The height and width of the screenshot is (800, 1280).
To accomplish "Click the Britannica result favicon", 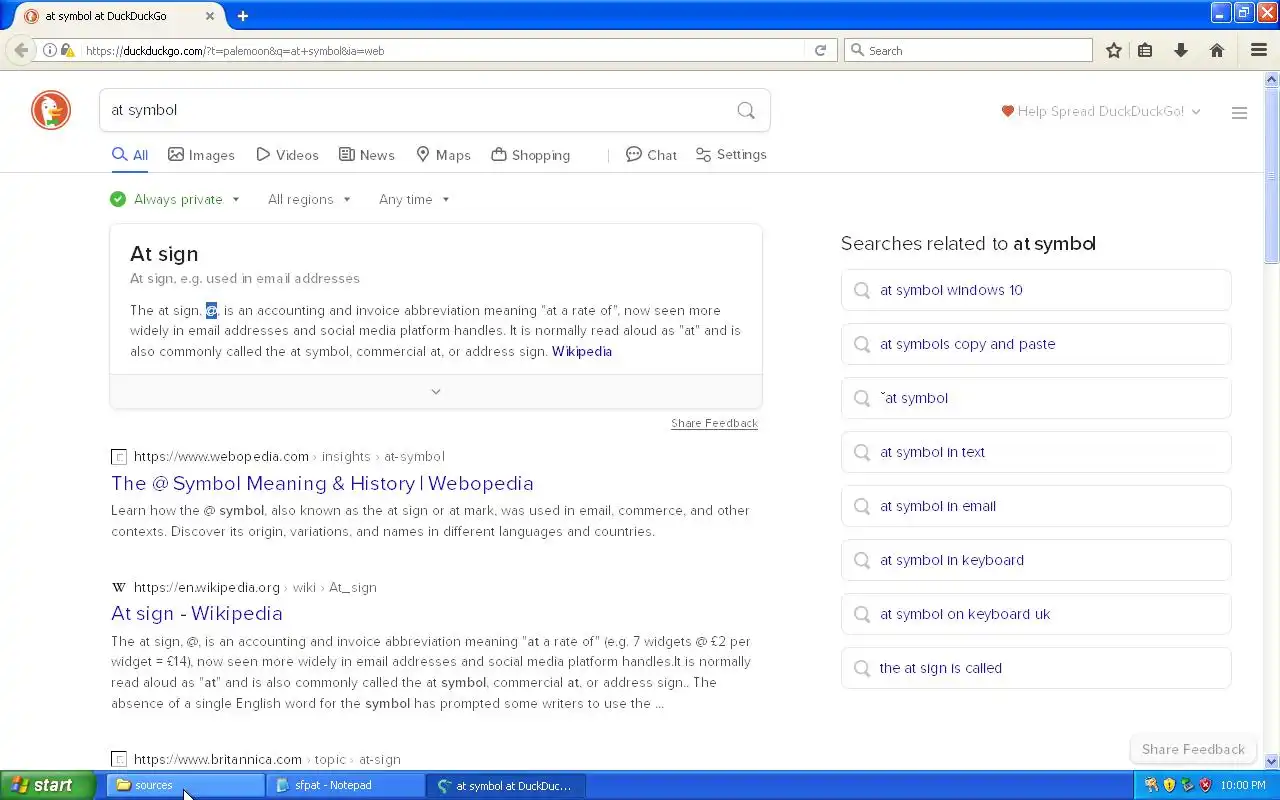I will coord(119,759).
